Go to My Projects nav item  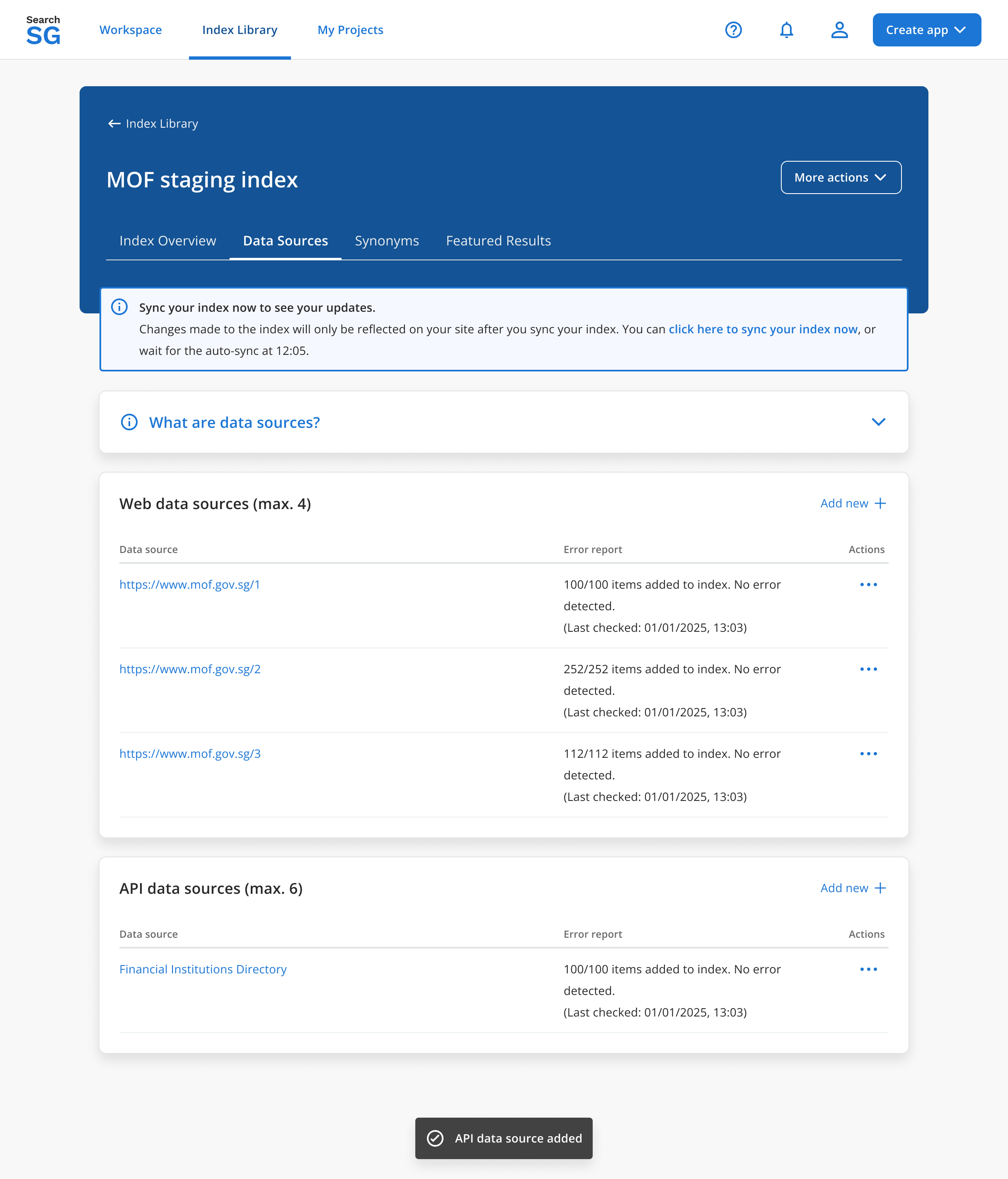[350, 29]
